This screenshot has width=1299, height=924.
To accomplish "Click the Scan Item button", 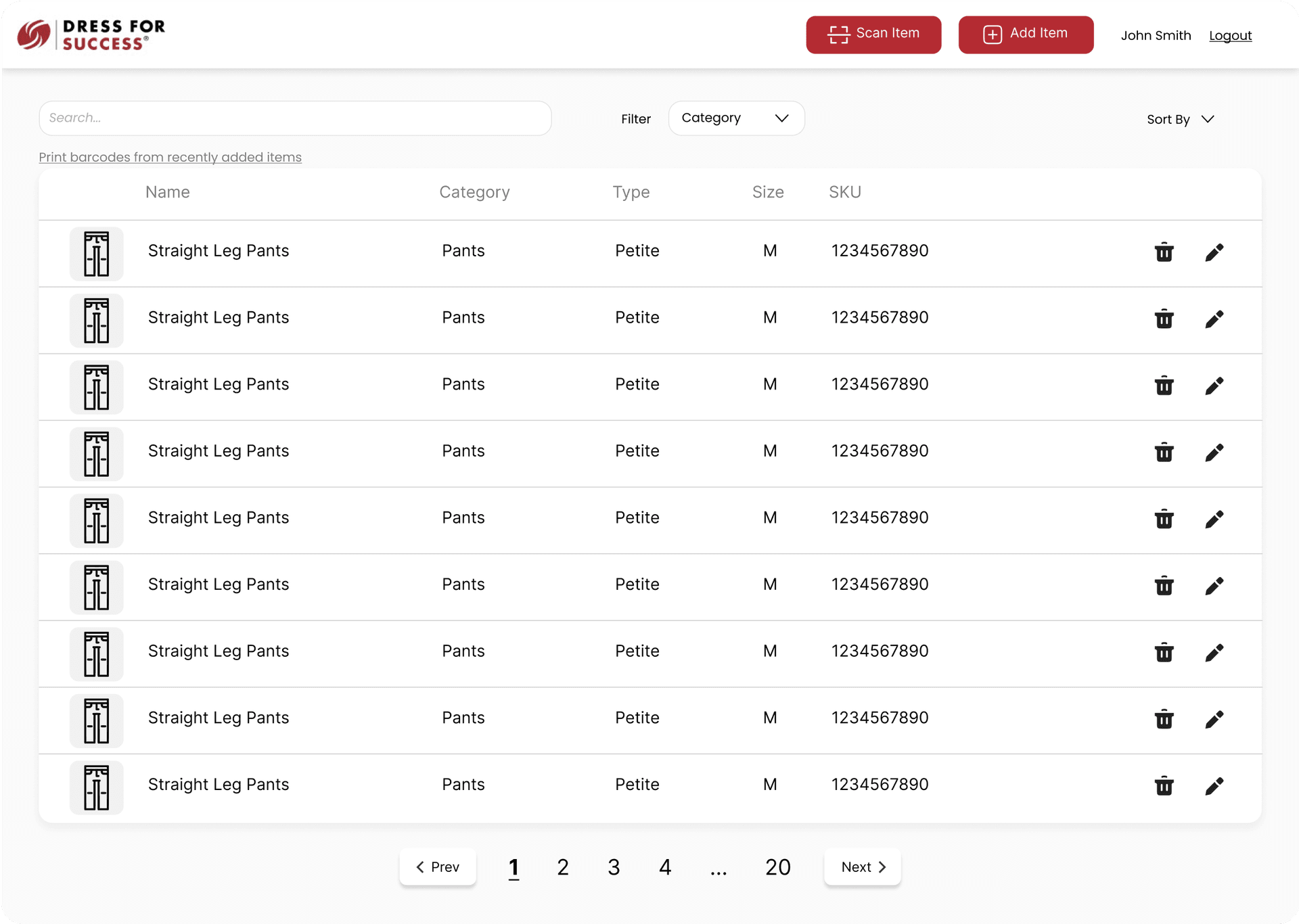I will [873, 34].
